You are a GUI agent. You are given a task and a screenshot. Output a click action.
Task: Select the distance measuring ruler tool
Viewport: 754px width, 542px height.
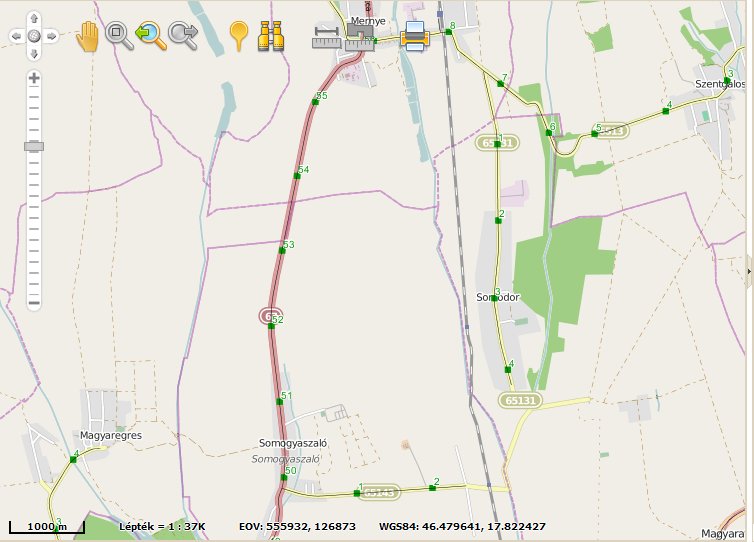coord(326,37)
